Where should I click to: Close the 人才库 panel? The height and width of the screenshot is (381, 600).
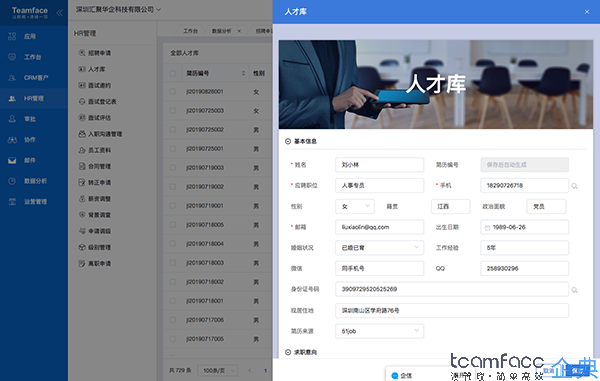[587, 12]
